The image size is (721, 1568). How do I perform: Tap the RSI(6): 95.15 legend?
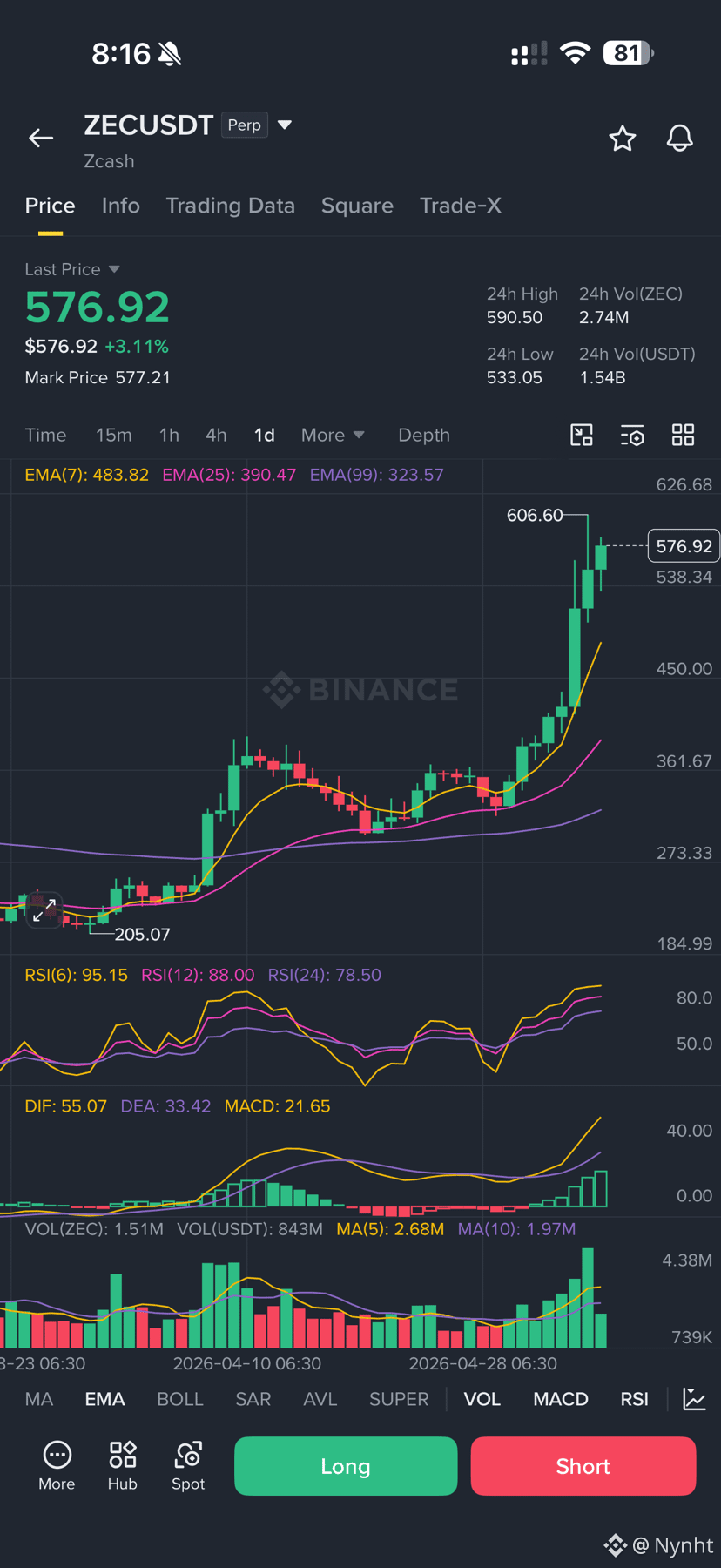76,975
